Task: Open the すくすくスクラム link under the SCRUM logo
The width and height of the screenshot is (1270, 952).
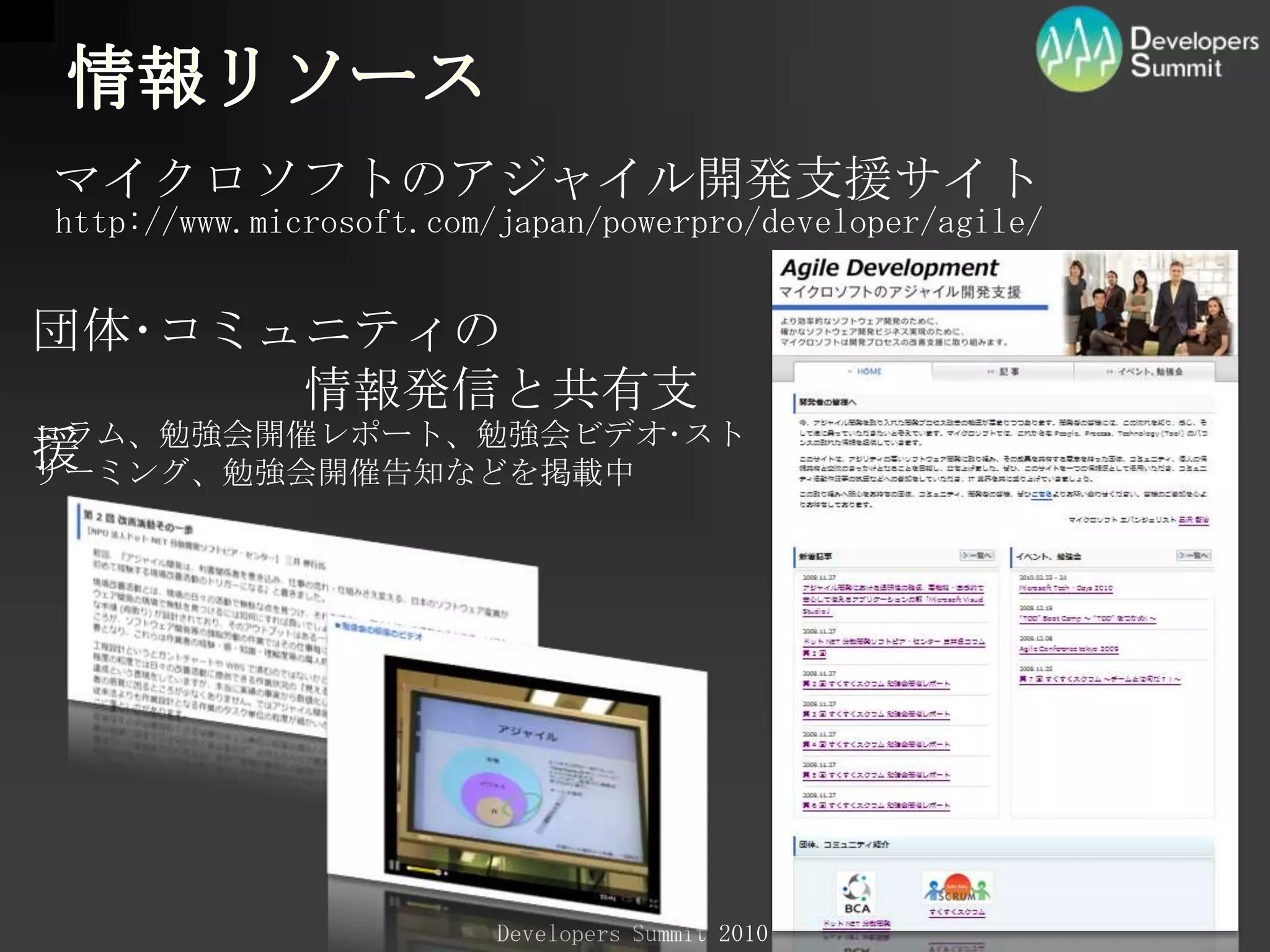Action: point(957,912)
